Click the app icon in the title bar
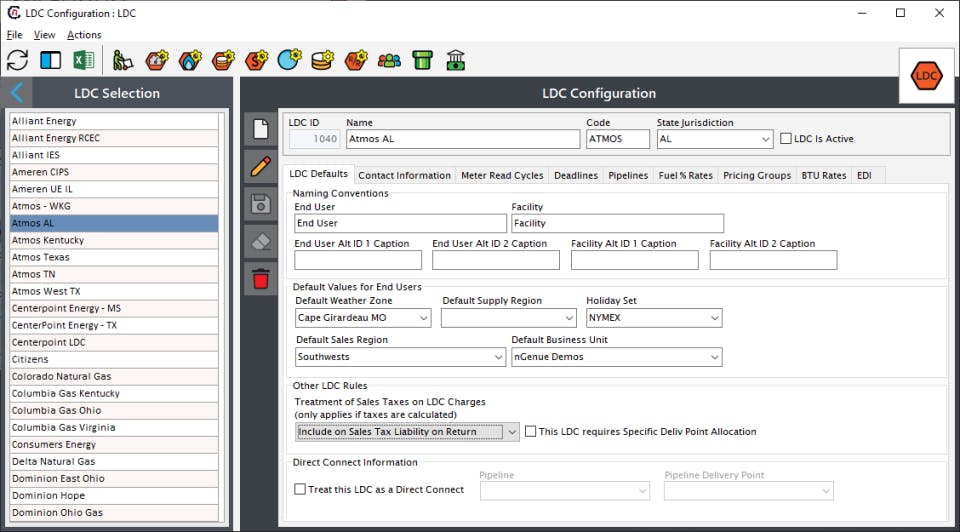960x532 pixels. tap(13, 13)
